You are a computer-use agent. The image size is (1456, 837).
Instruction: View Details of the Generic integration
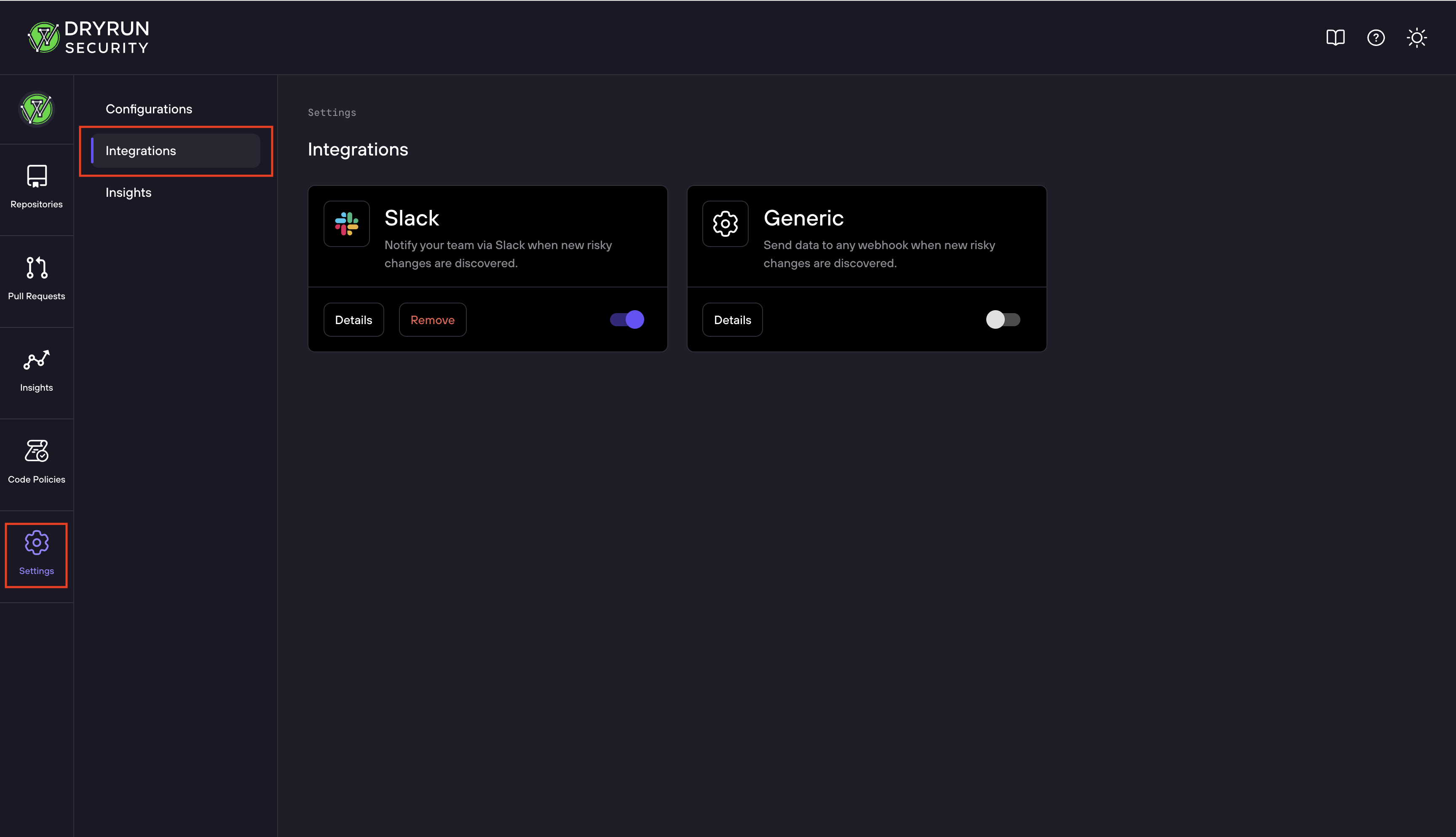click(732, 319)
